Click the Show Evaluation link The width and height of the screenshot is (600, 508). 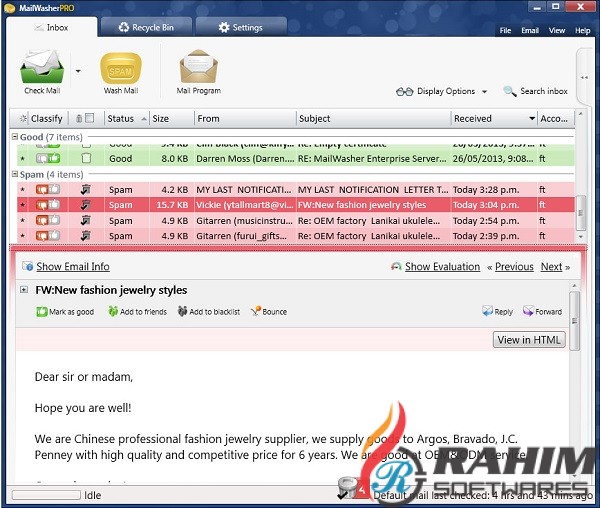pos(442,267)
